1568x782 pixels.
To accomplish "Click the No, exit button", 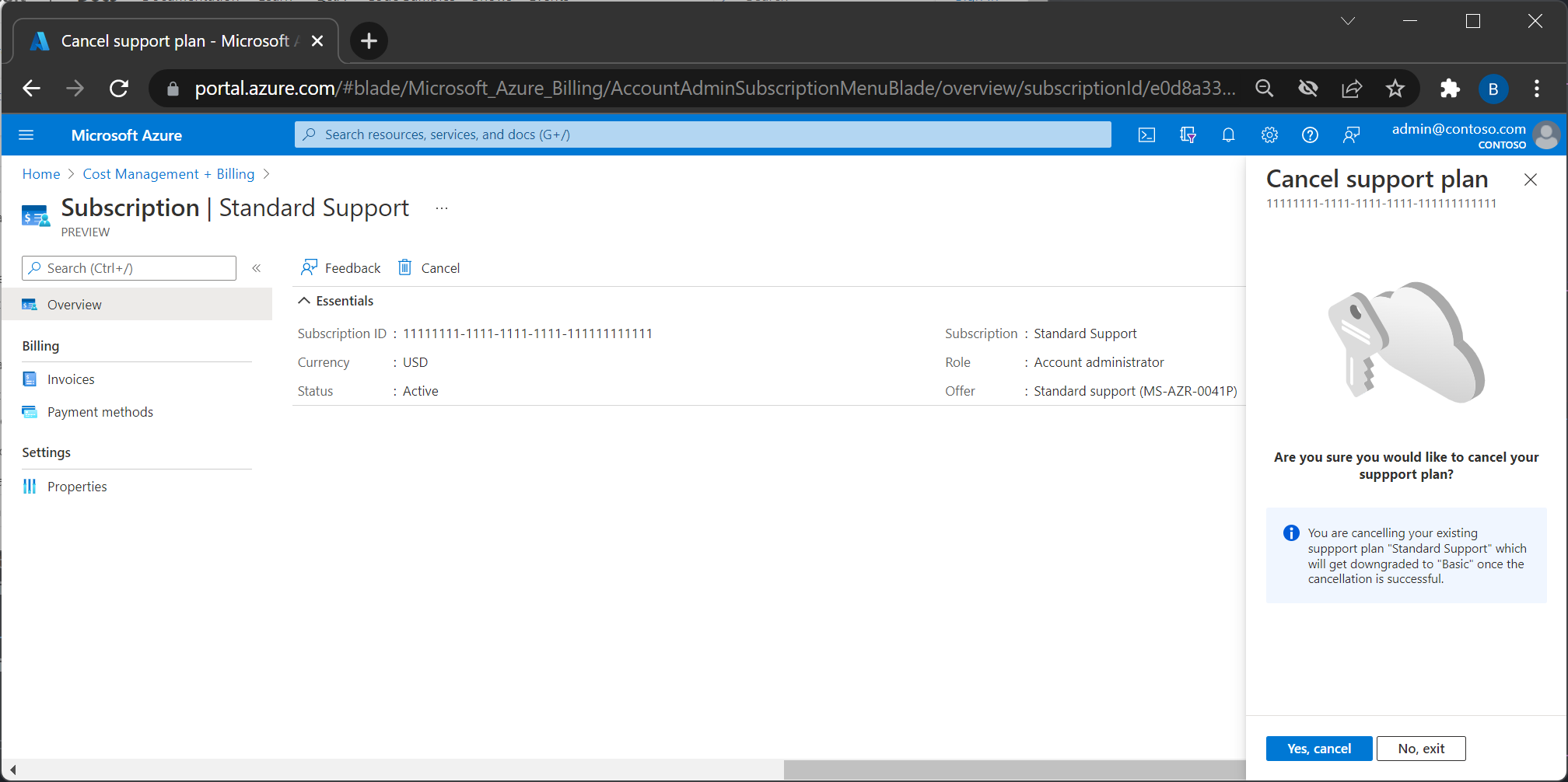I will [1421, 749].
